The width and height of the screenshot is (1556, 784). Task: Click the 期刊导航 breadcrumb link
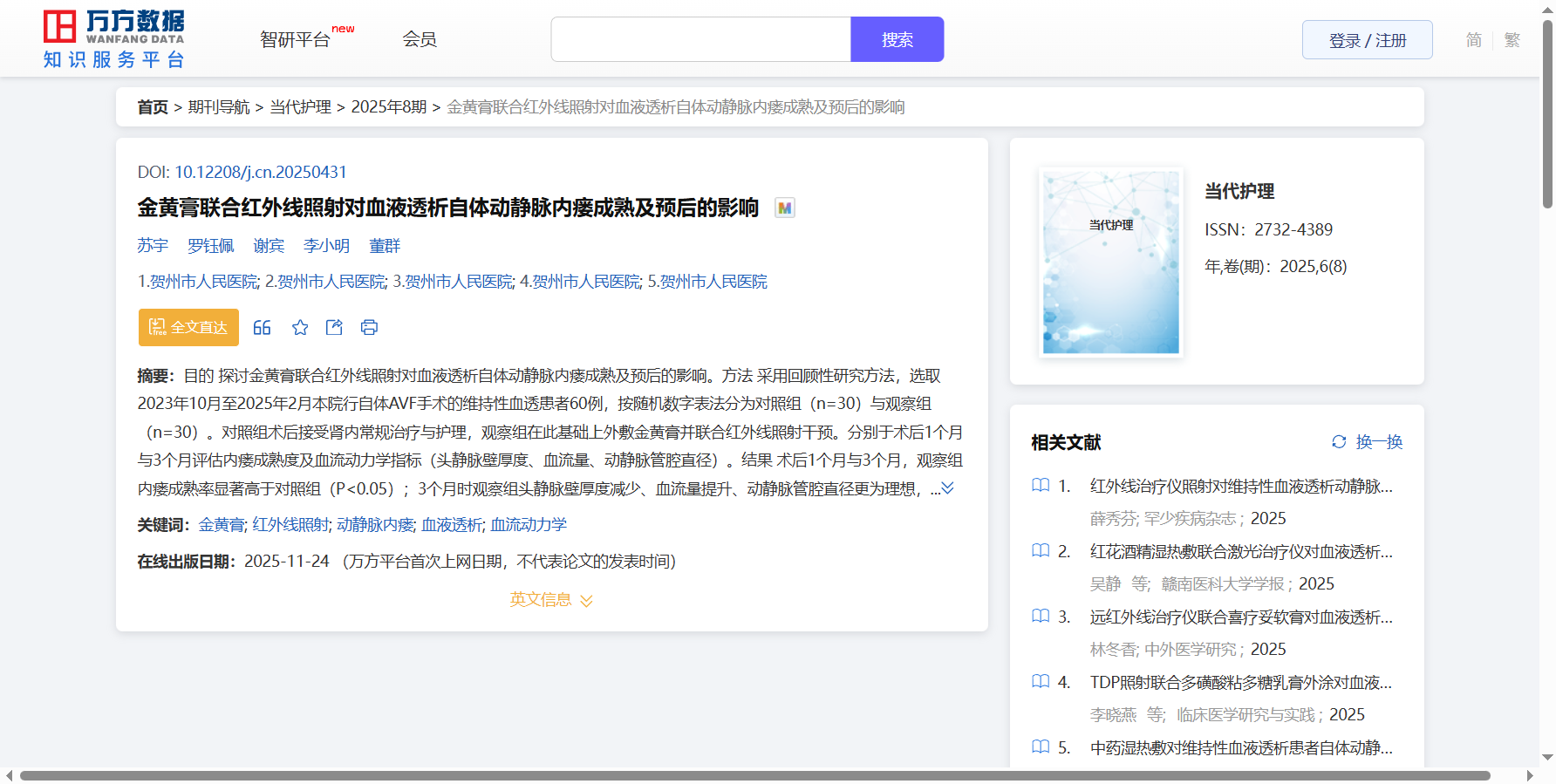219,107
